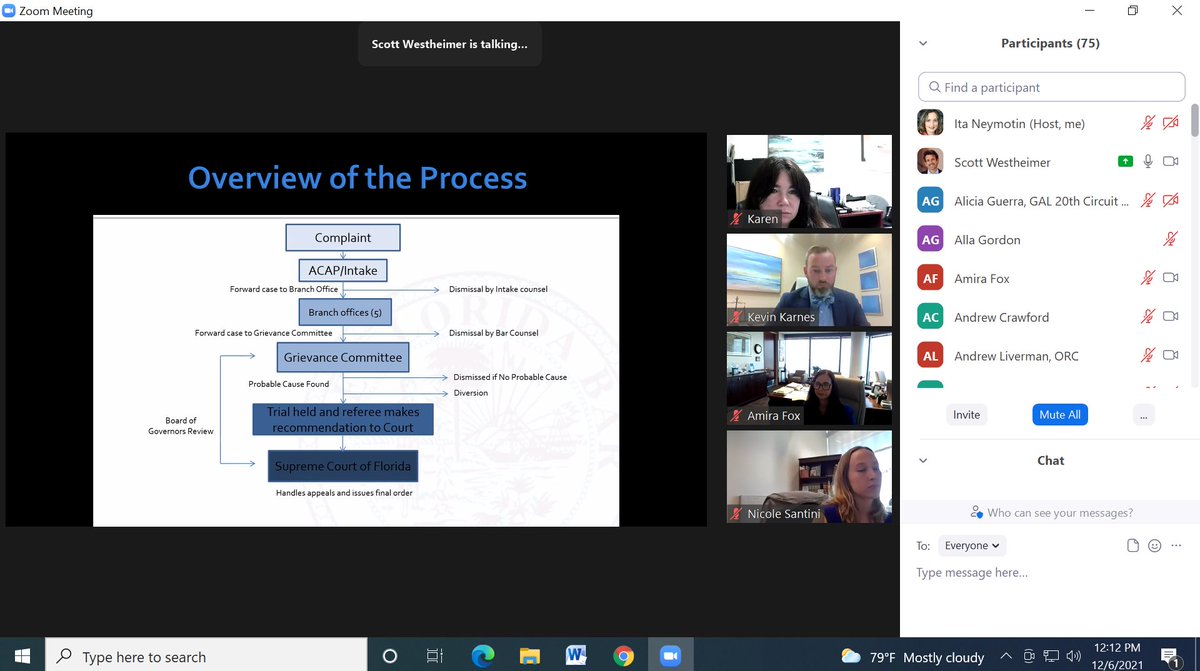Click Andrew Crawford's muted microphone icon

(1149, 317)
